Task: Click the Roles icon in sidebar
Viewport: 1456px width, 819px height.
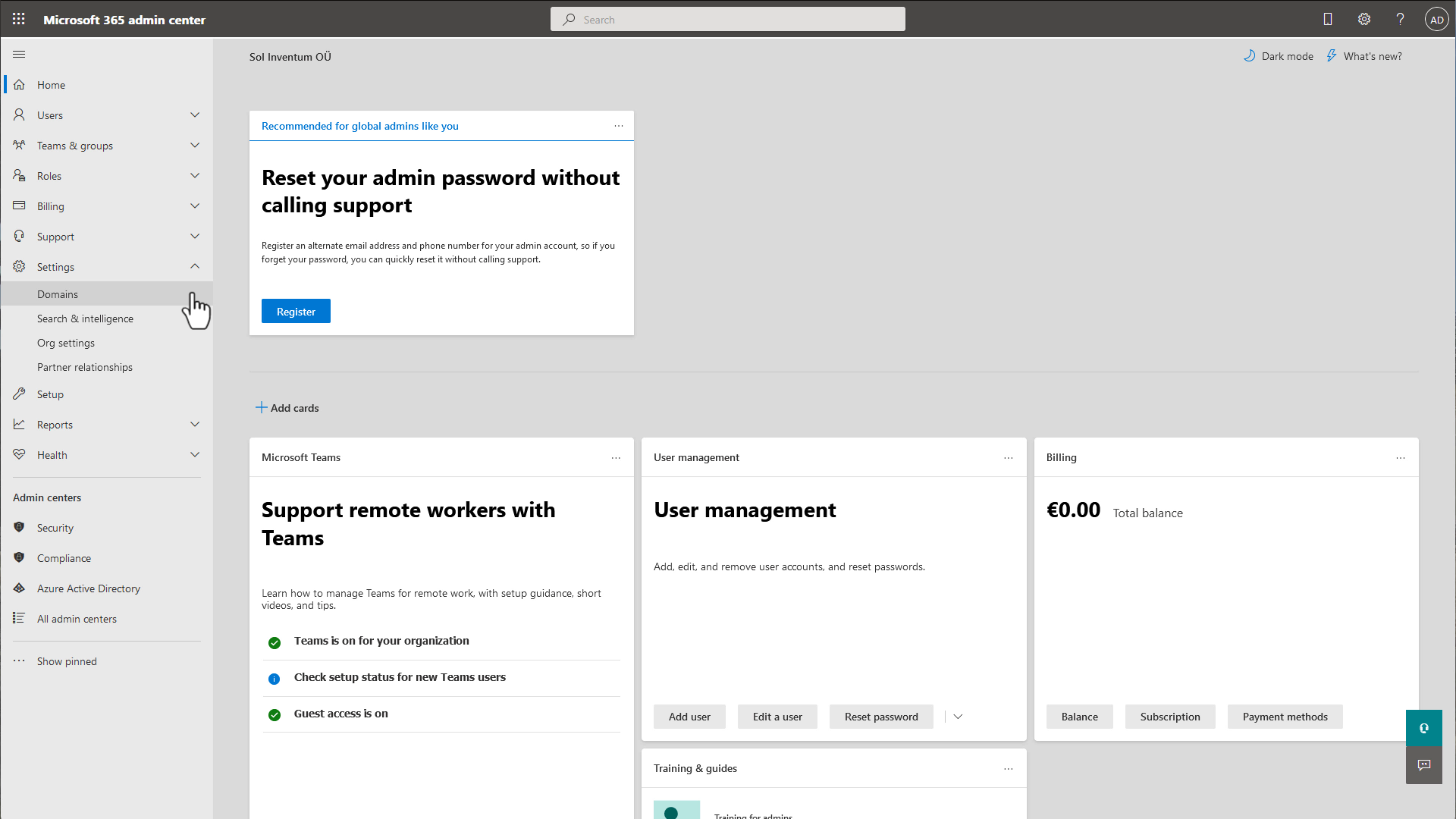Action: 19,176
